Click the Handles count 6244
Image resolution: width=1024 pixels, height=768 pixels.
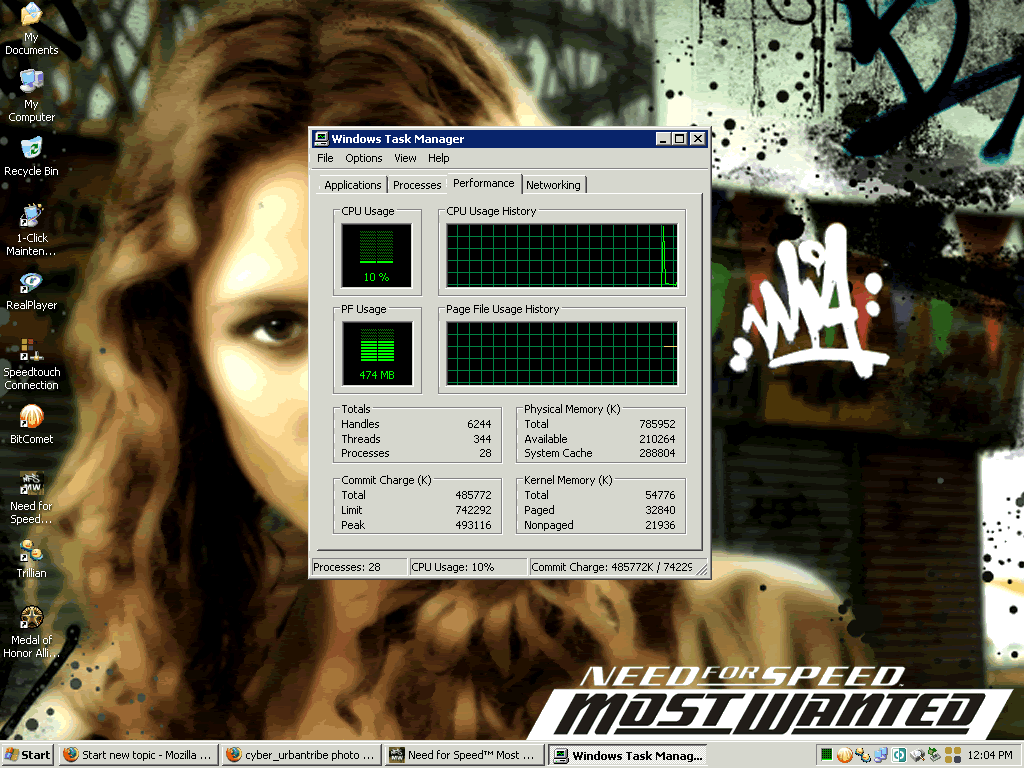(479, 424)
